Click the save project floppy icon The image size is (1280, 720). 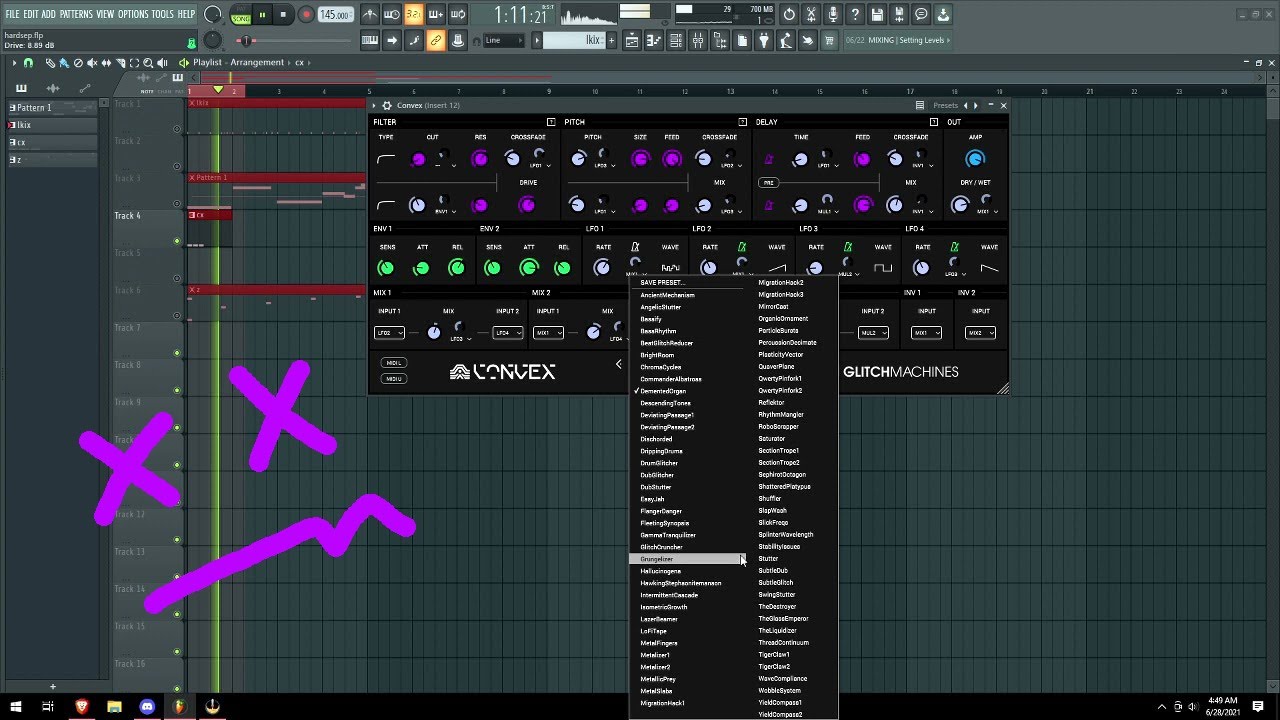click(877, 14)
